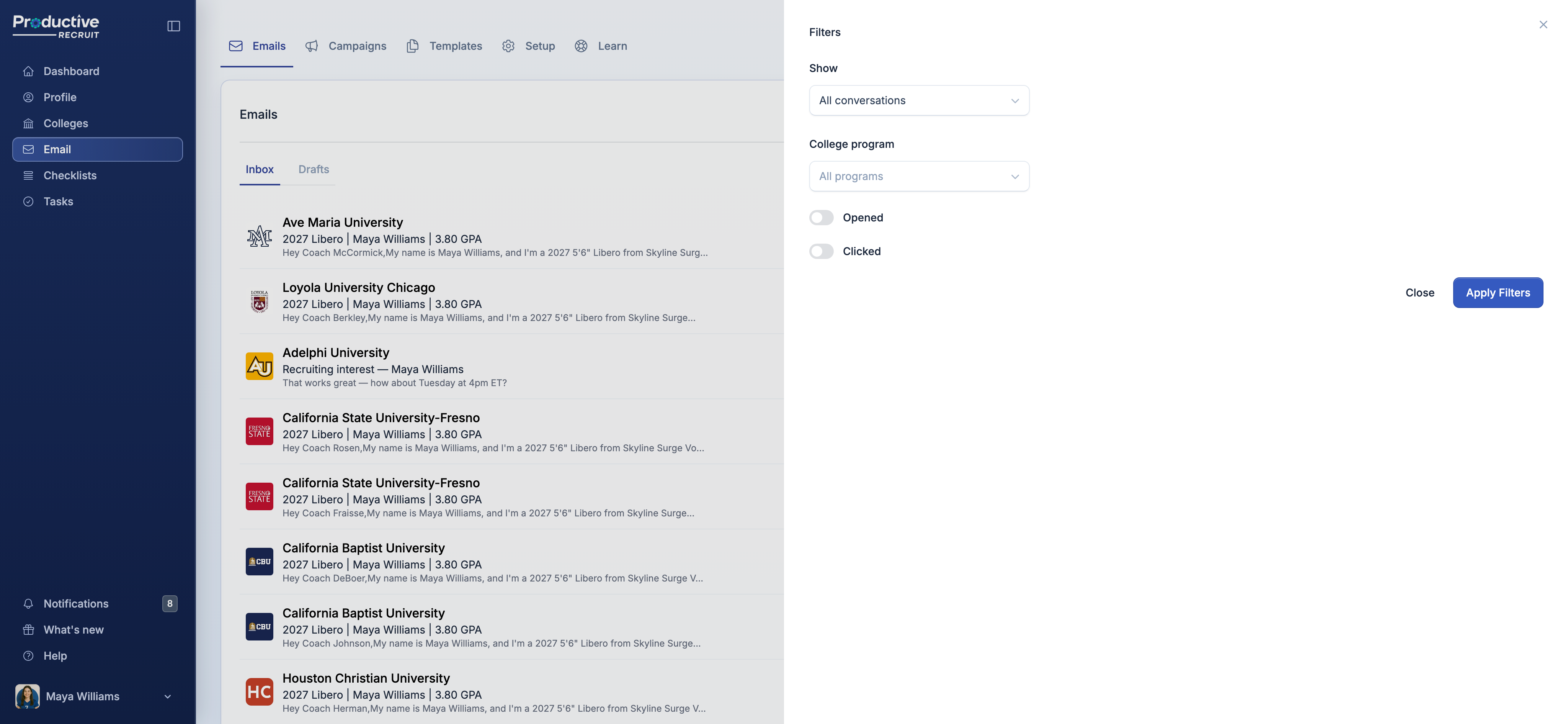Click Help in sidebar

pyautogui.click(x=97, y=656)
